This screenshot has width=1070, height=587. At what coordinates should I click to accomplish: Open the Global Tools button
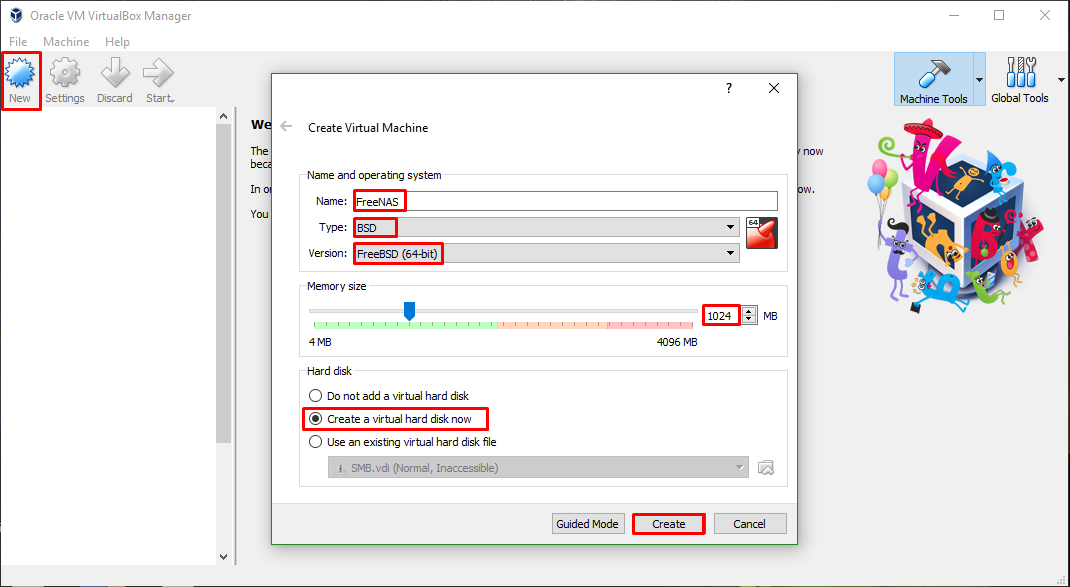pyautogui.click(x=1020, y=80)
